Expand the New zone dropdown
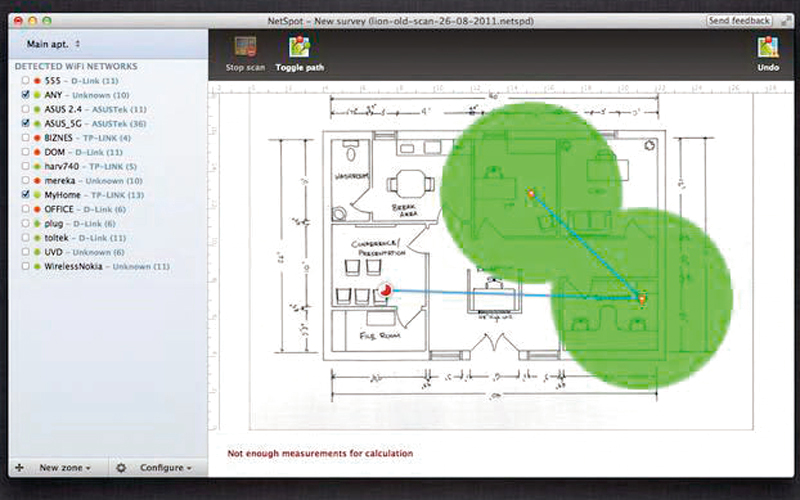Image resolution: width=800 pixels, height=500 pixels. 66,467
